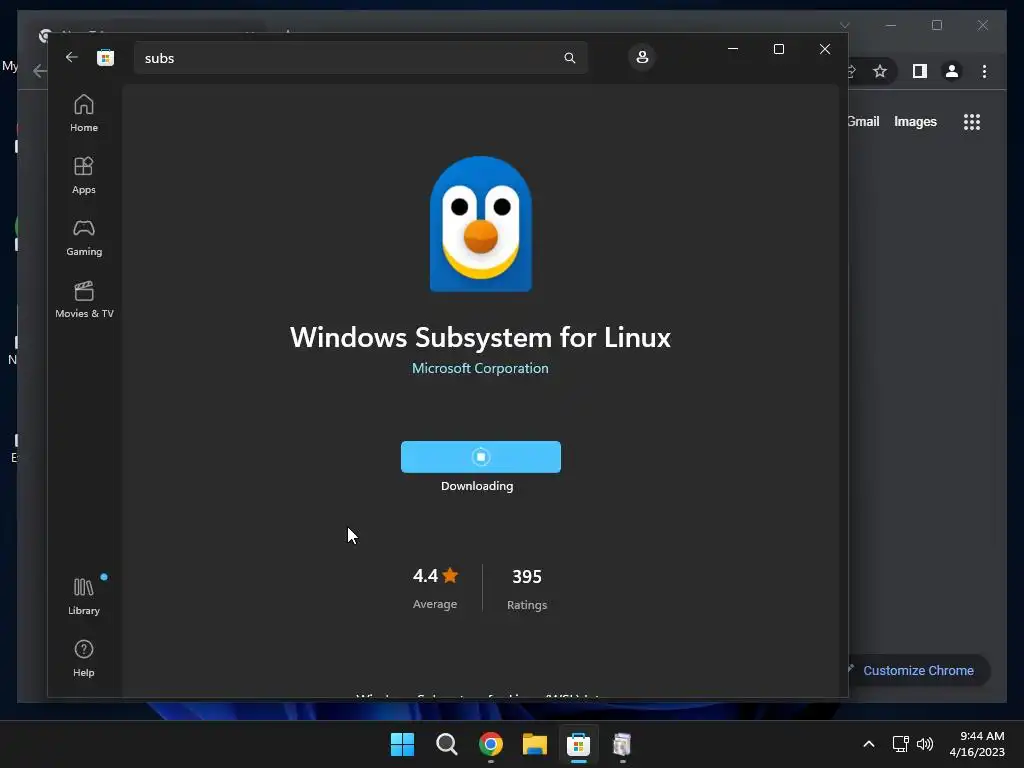Open Windows Start menu
1024x768 pixels.
402,744
